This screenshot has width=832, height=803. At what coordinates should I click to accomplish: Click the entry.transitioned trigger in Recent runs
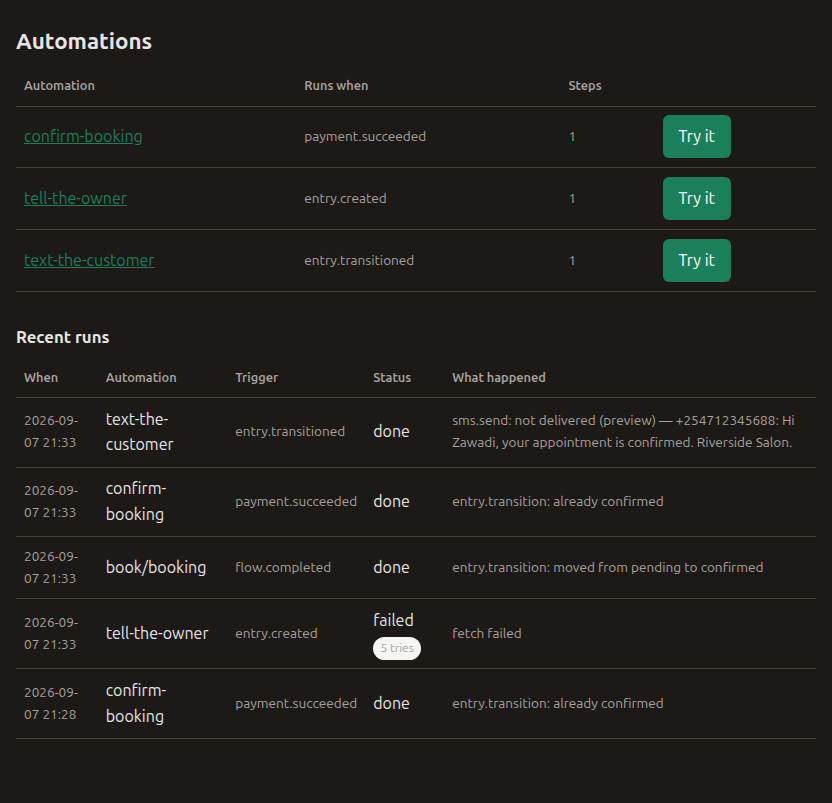point(290,431)
